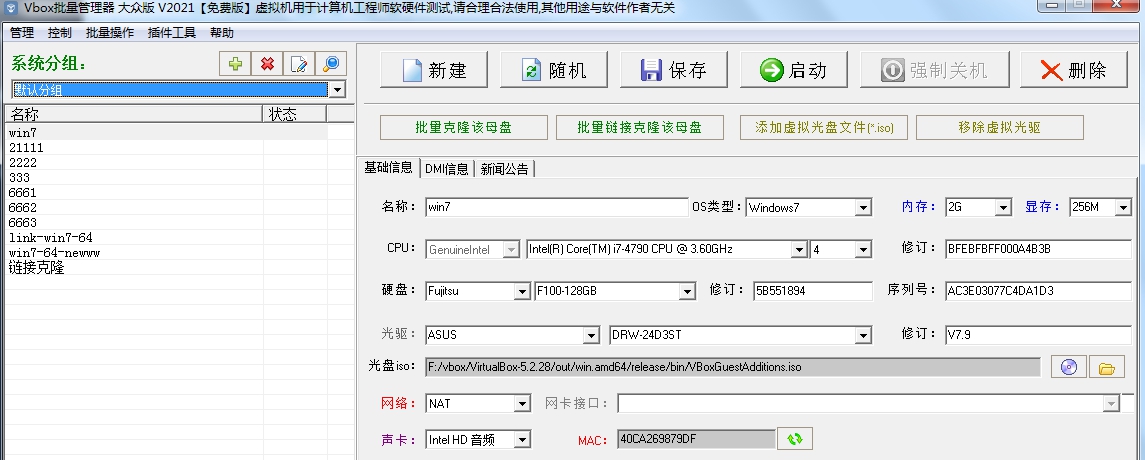Screen dimensions: 1145x460
Task: Click 添加虚拟光盘文件(*.iso) button
Action: click(824, 127)
